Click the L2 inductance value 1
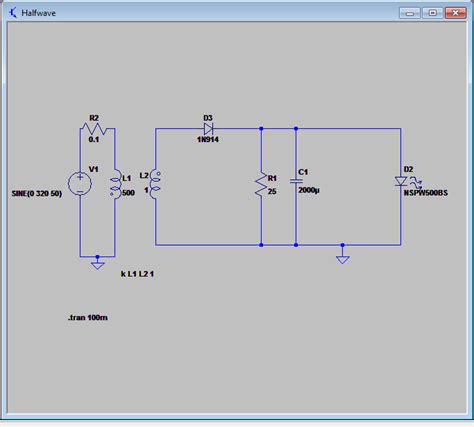The image size is (474, 427). (146, 190)
